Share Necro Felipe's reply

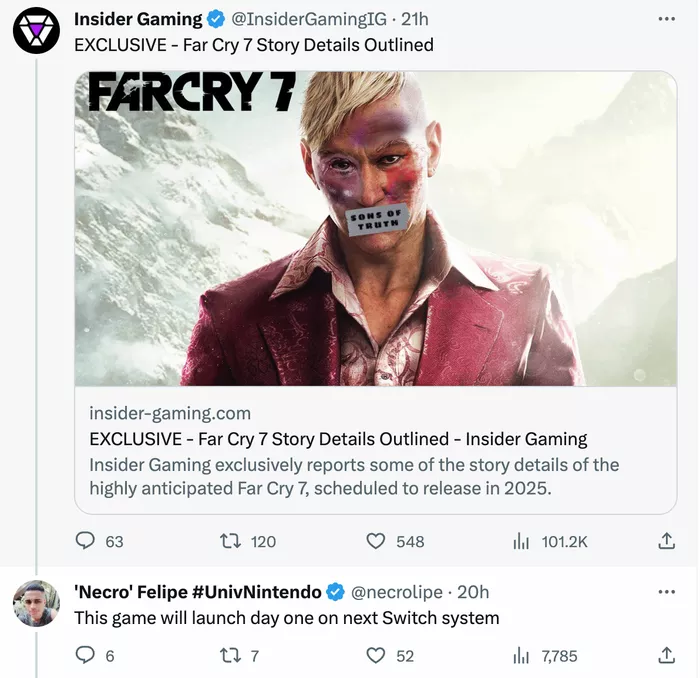click(667, 656)
